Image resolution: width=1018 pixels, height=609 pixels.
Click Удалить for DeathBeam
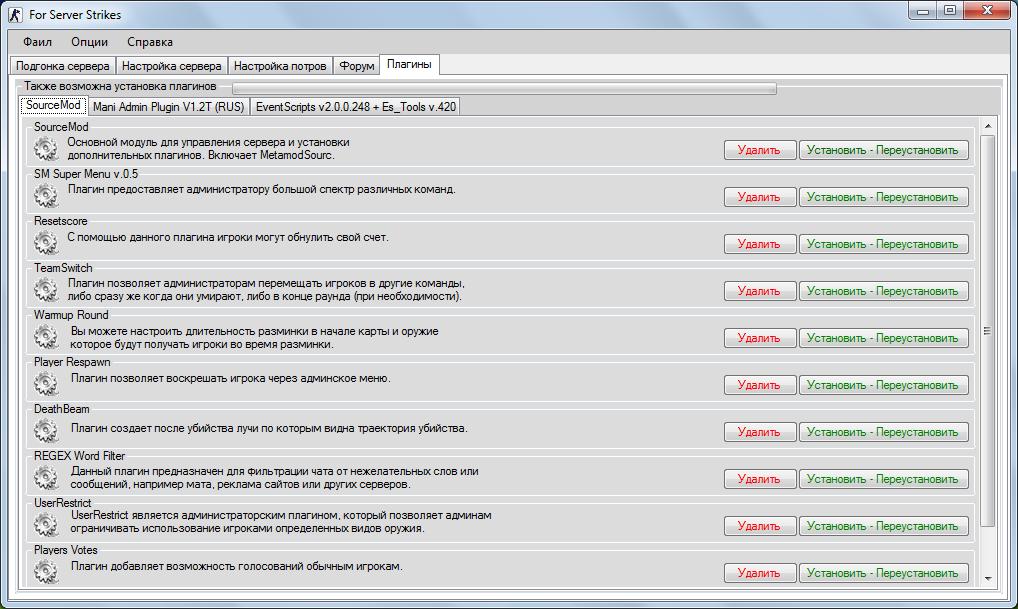coord(760,432)
